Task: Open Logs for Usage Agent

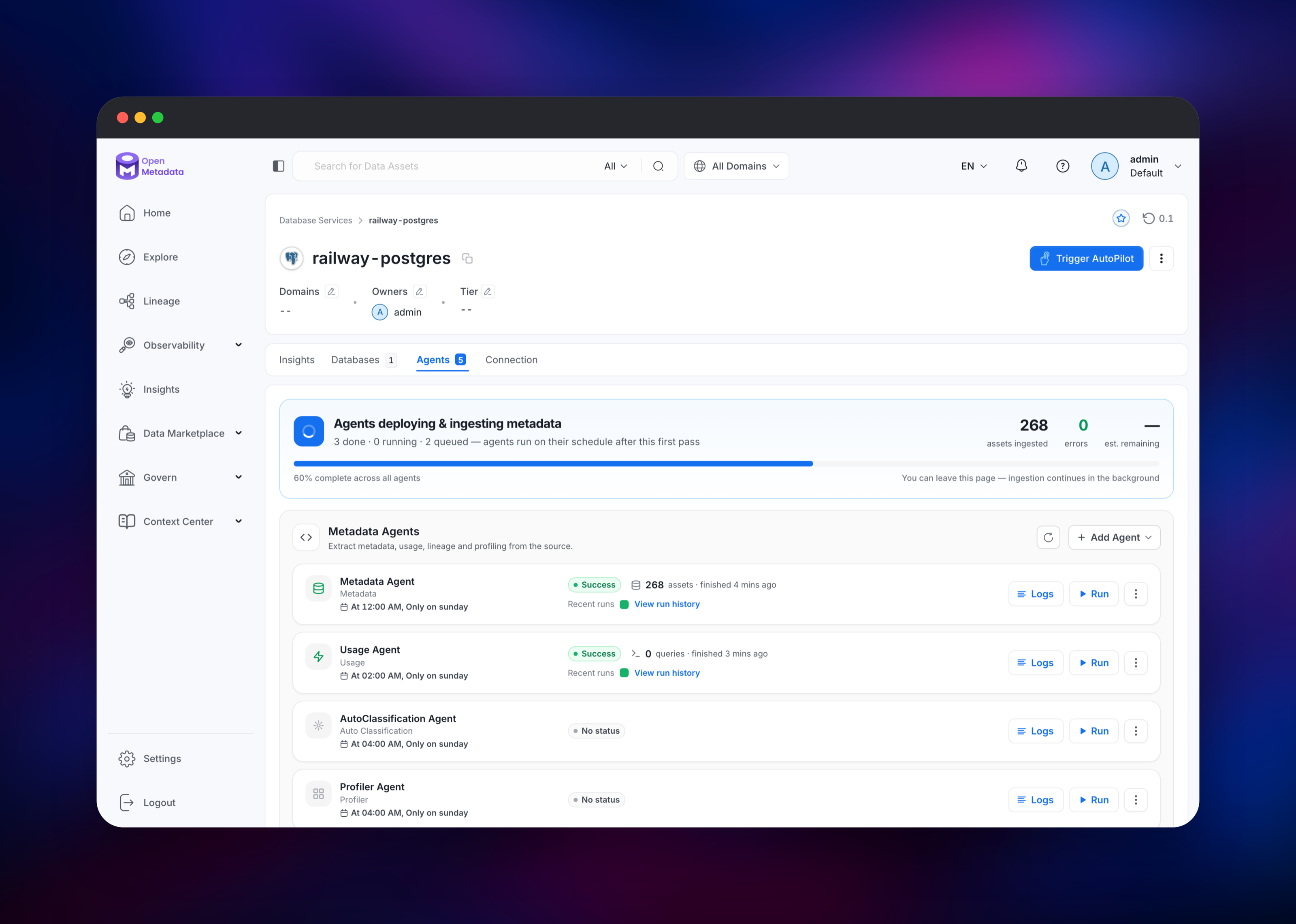Action: (x=1036, y=663)
